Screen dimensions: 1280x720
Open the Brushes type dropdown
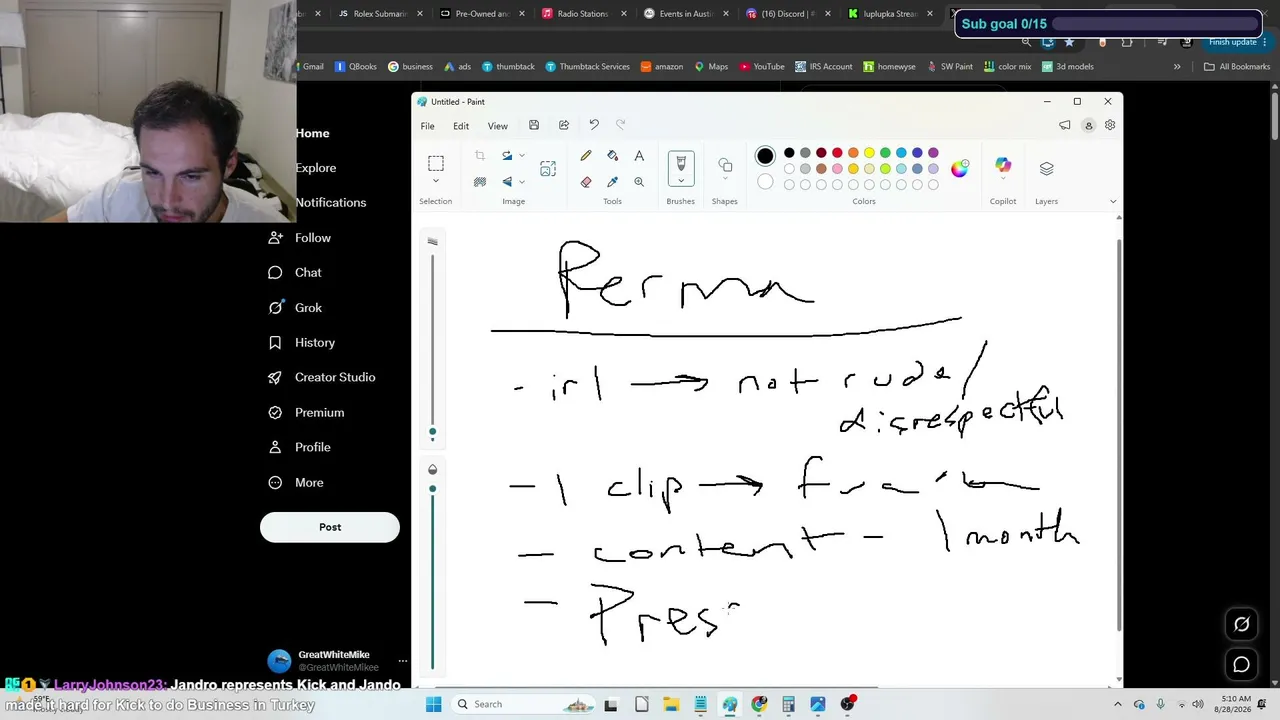(681, 181)
